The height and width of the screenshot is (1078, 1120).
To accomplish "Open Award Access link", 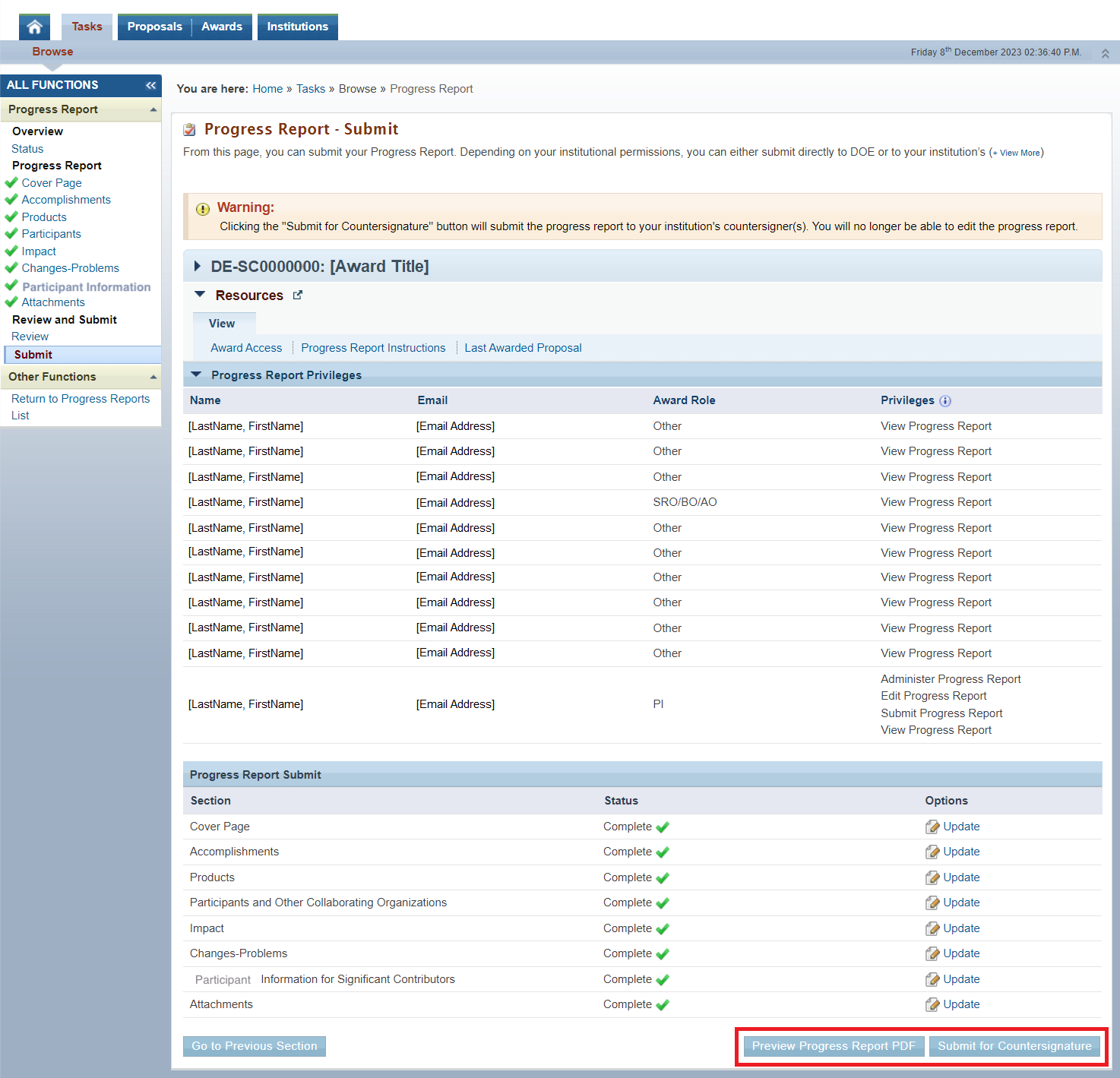I will tap(246, 348).
